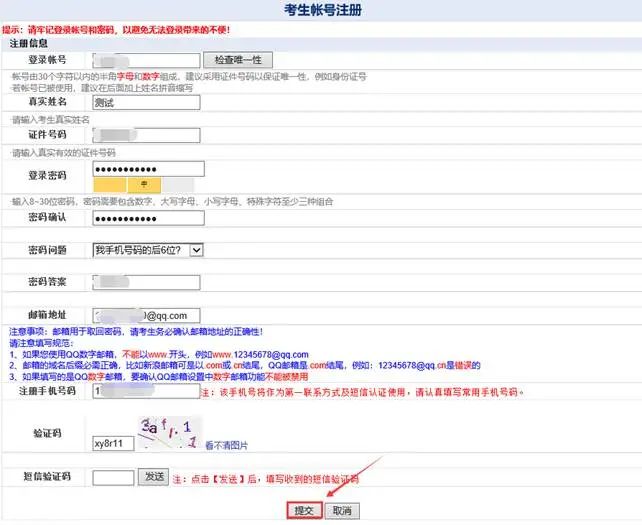Image resolution: width=642 pixels, height=525 pixels.
Task: Click the 取消 cancel button
Action: tap(343, 510)
